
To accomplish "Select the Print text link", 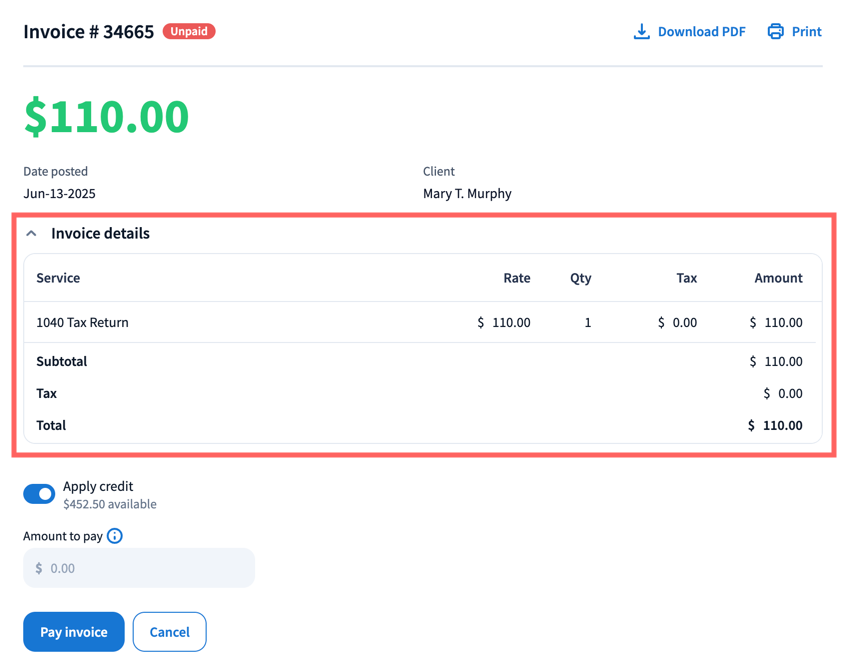I will click(806, 32).
